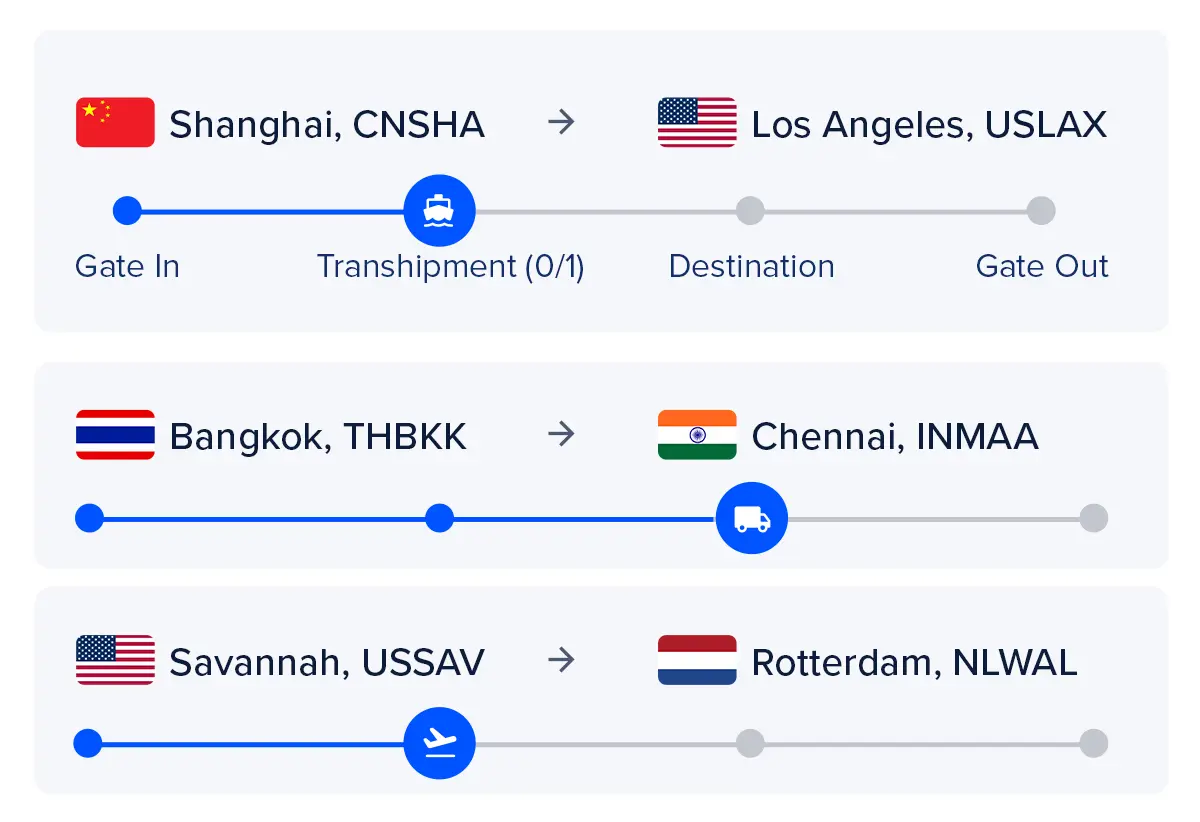The height and width of the screenshot is (822, 1200).
Task: Click the vessel icon on the Shanghai shipment progress bar
Action: click(x=440, y=210)
